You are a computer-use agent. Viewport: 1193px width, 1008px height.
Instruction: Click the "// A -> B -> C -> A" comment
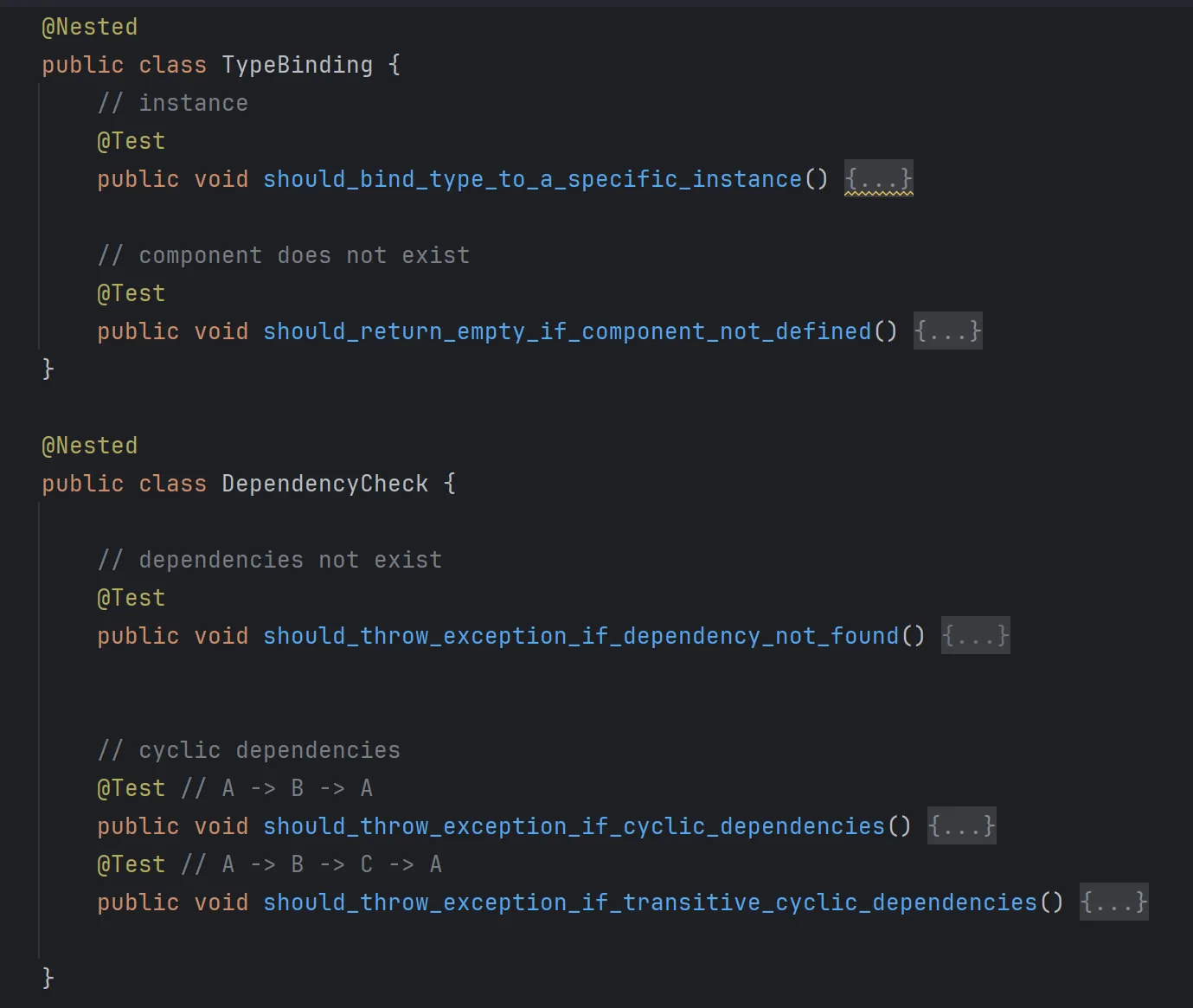pos(311,864)
